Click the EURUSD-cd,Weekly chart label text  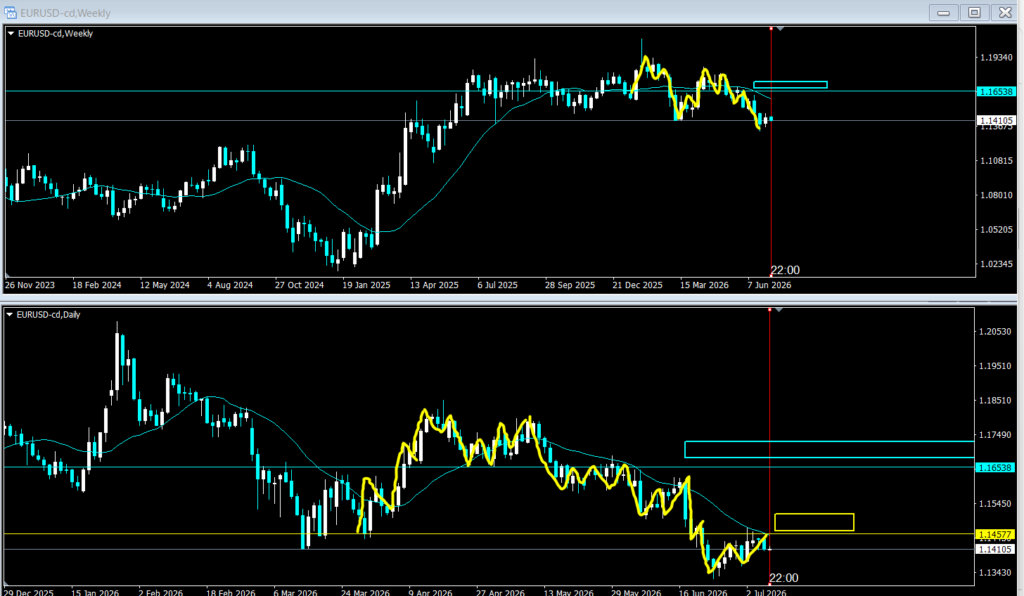(56, 33)
